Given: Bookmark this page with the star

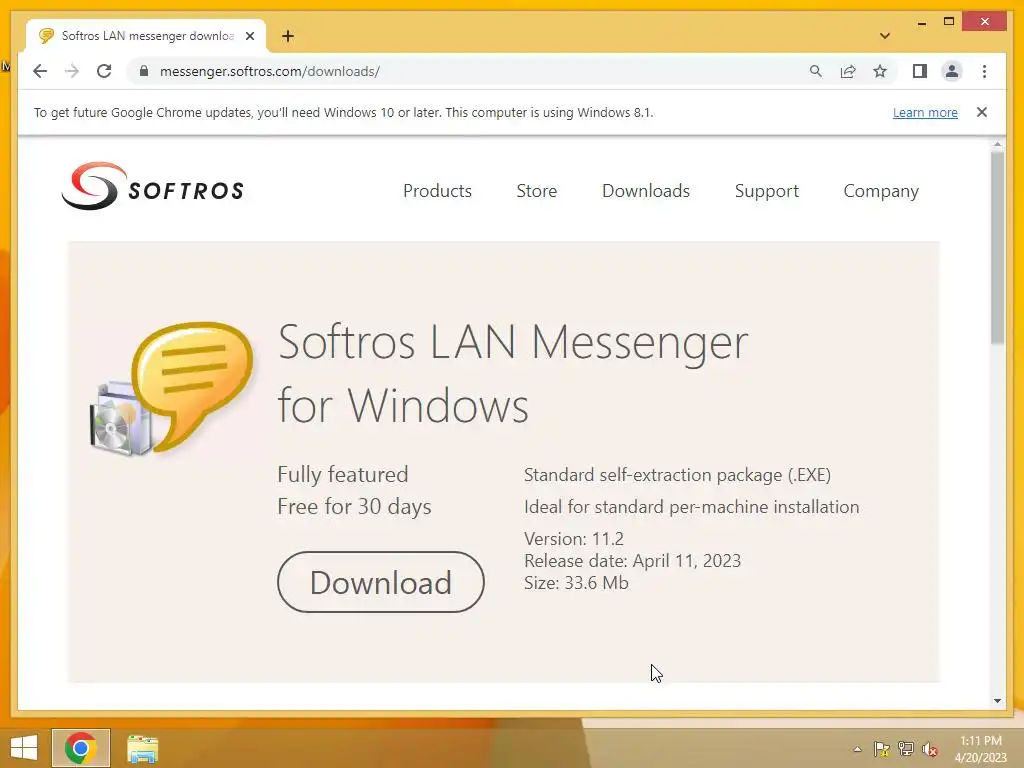Looking at the screenshot, I should click(x=880, y=71).
